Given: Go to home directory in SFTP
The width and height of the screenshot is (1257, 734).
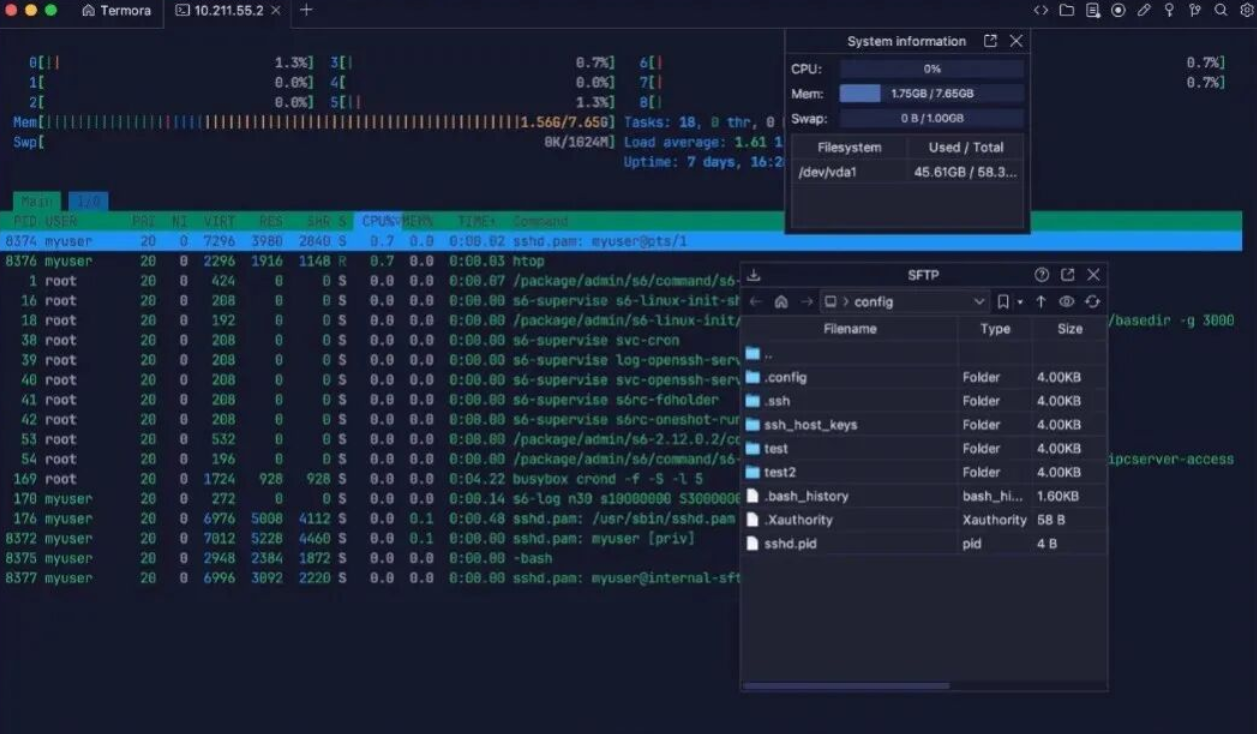Looking at the screenshot, I should pyautogui.click(x=781, y=302).
